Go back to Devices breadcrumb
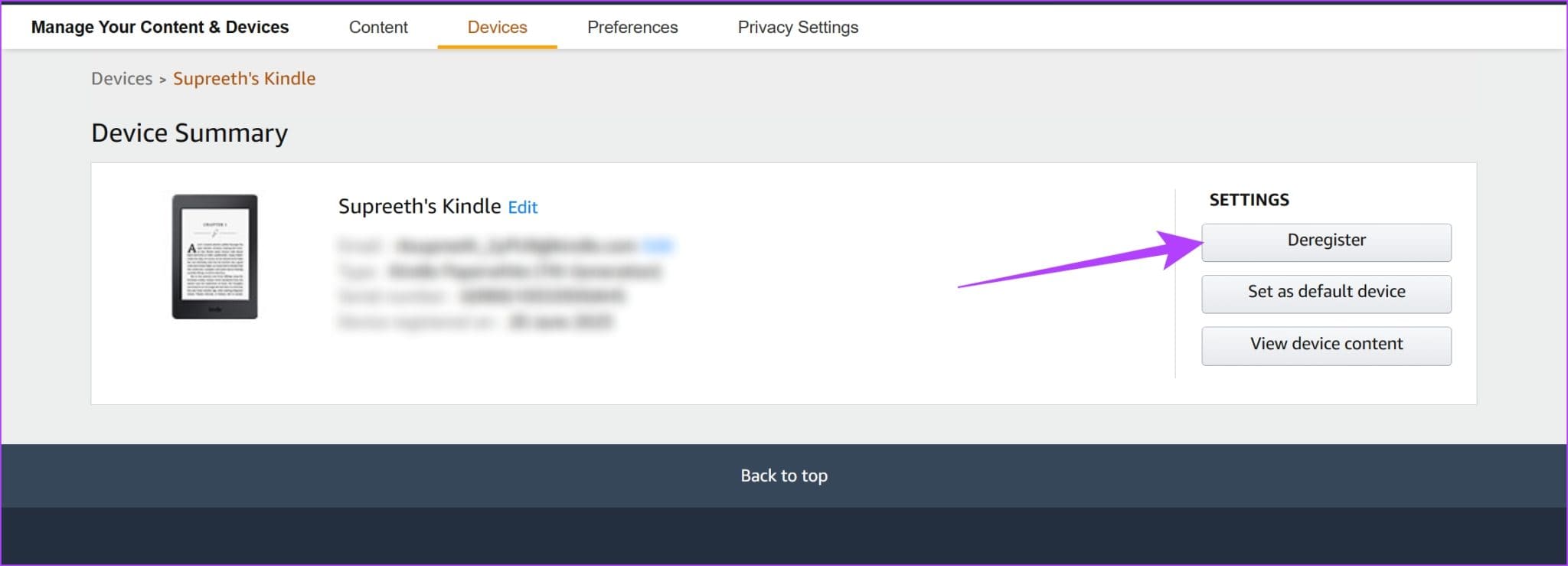Image resolution: width=1568 pixels, height=566 pixels. 122,79
